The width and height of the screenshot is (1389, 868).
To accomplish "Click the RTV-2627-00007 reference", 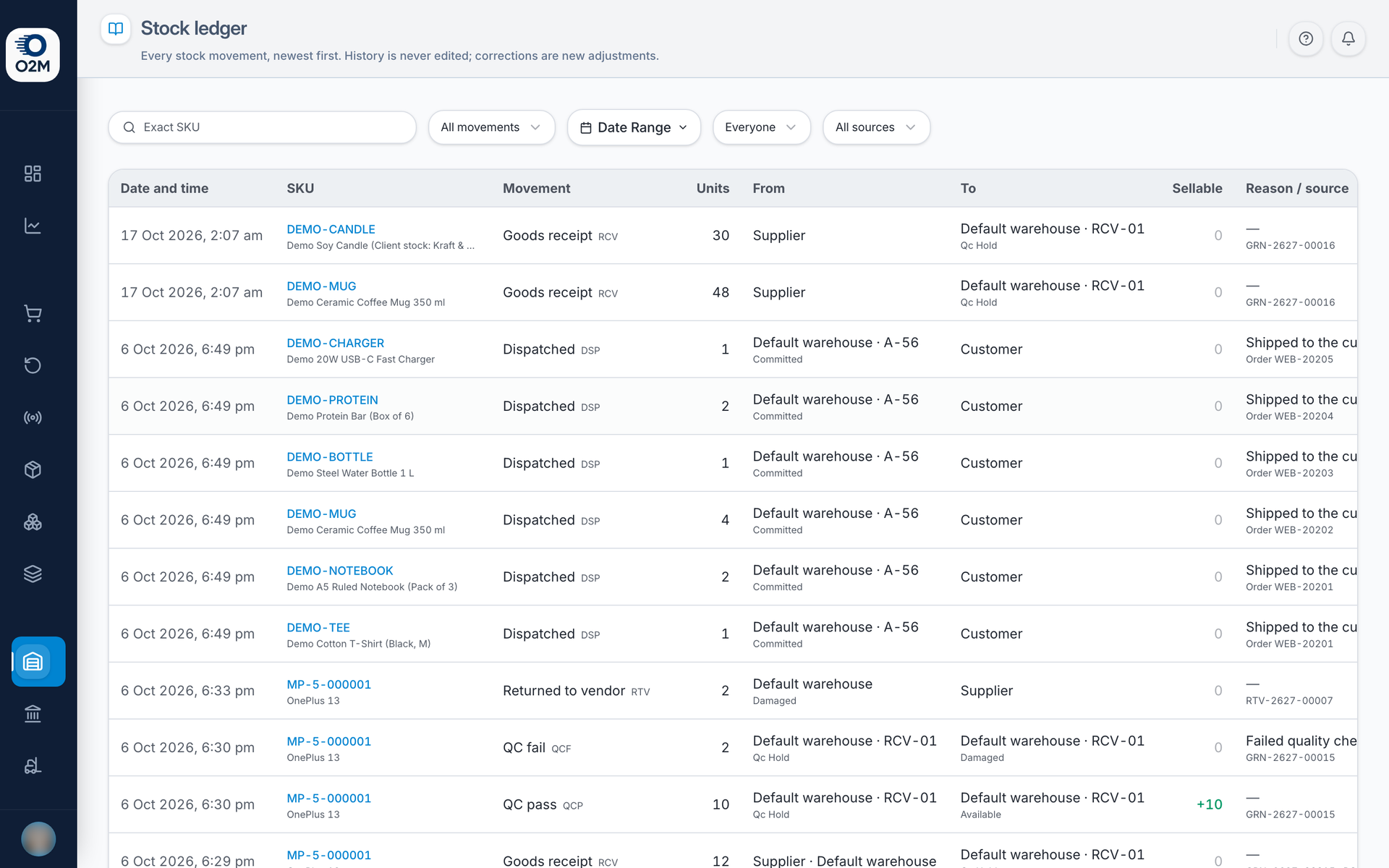I will click(1289, 701).
